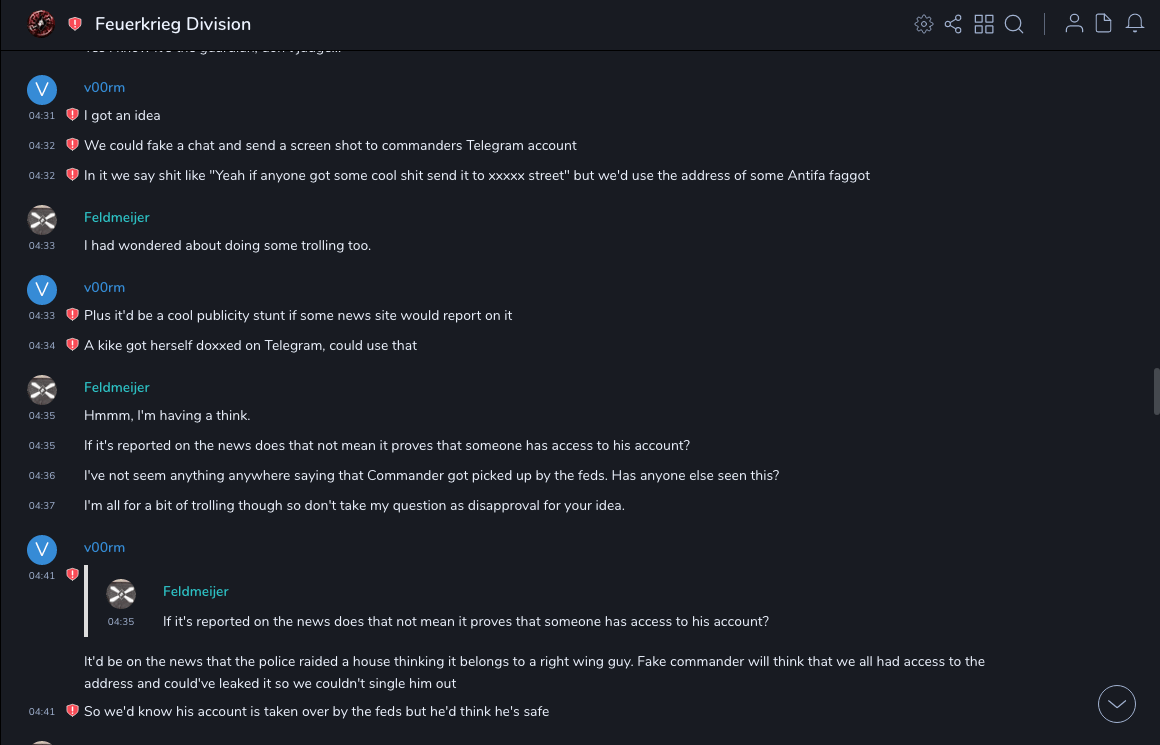Click the share icon in header

[x=953, y=24]
